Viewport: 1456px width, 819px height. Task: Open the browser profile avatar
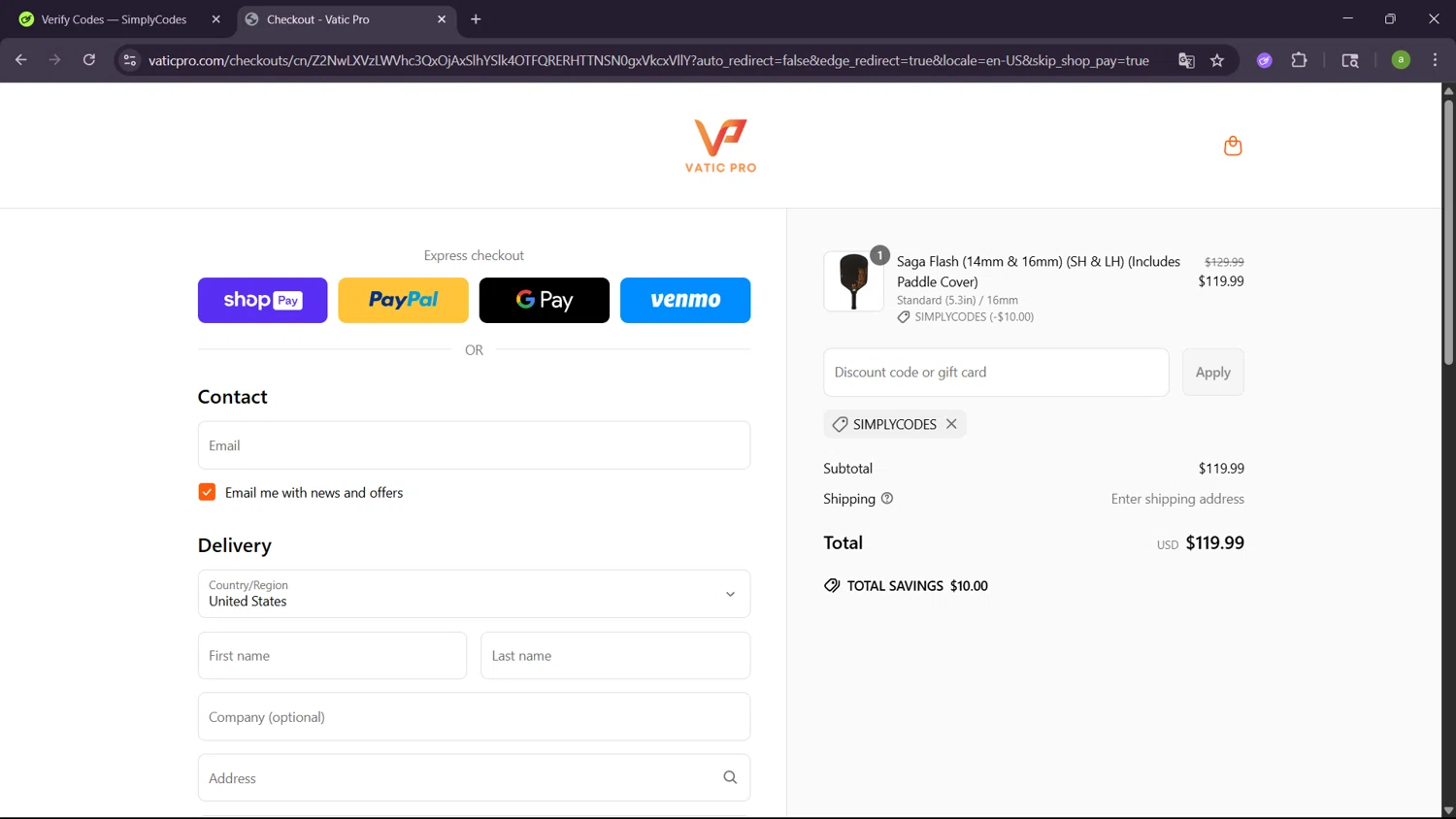[1401, 60]
